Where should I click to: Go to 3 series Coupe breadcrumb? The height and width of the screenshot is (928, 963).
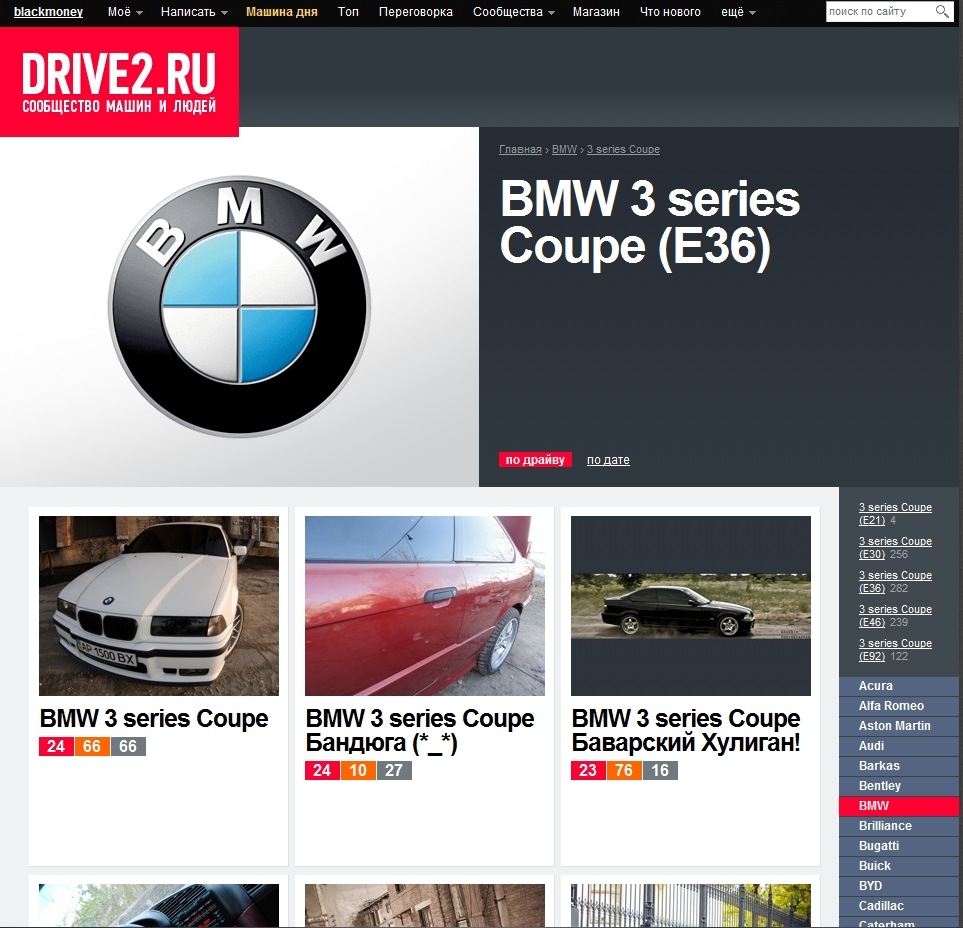click(x=623, y=149)
